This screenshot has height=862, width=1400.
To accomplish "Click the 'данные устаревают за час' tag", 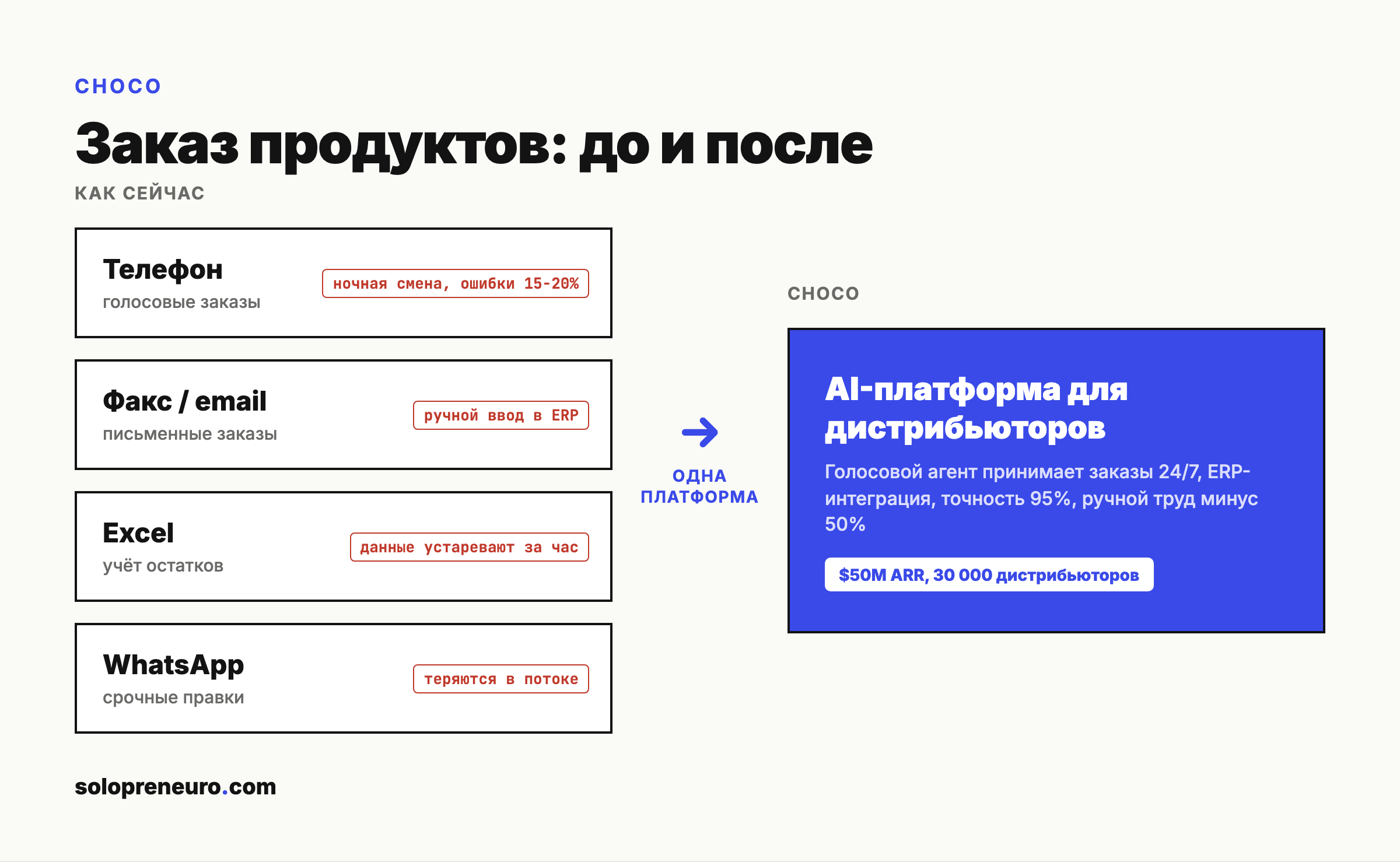I will tap(470, 547).
